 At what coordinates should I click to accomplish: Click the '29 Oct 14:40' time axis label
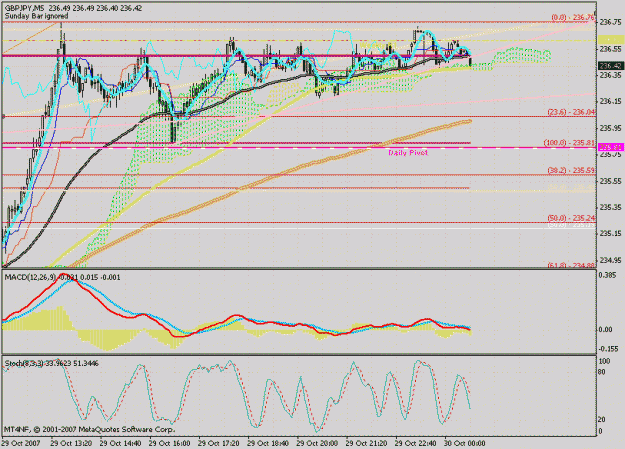120,443
